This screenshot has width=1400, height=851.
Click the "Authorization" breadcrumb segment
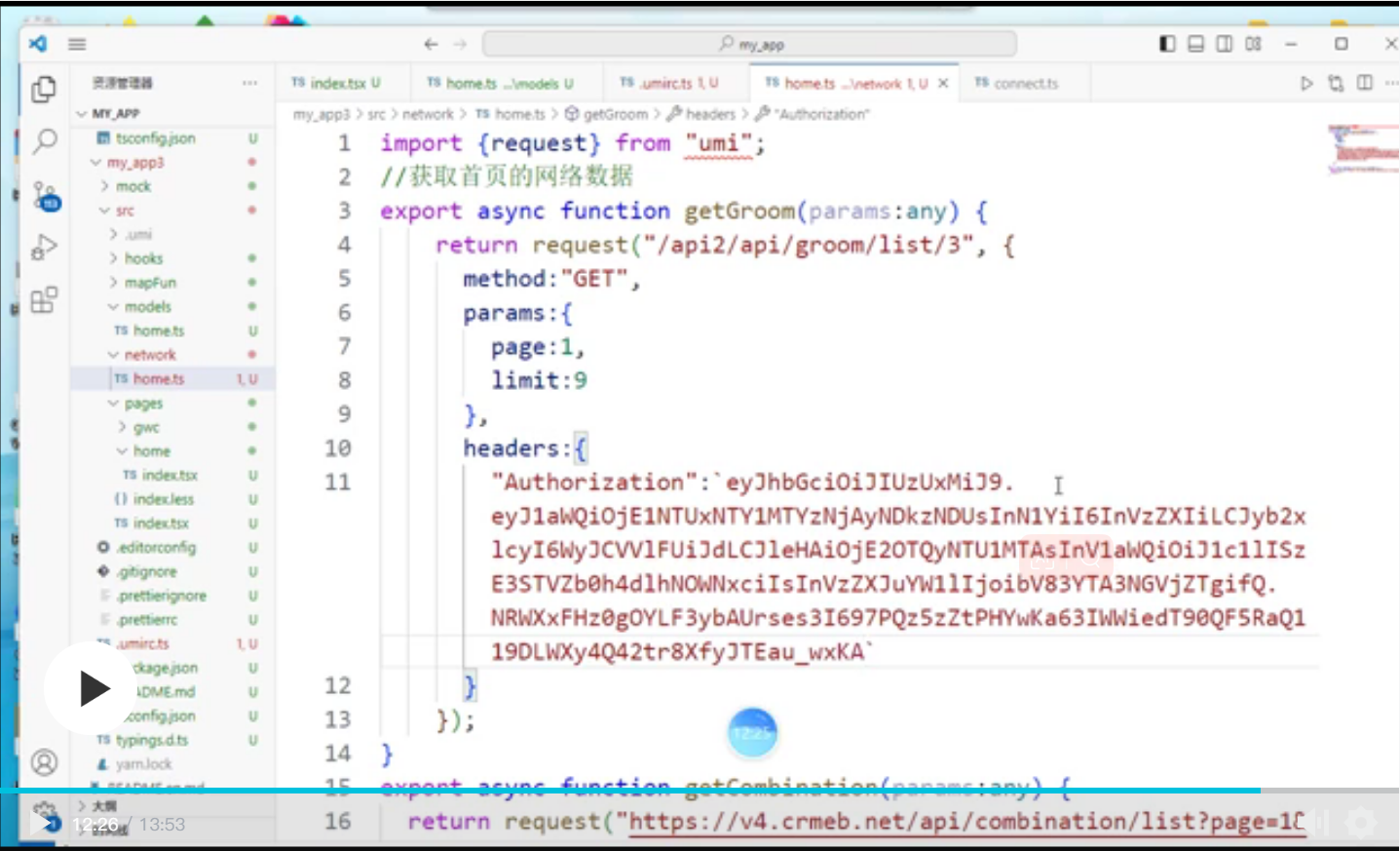[822, 114]
